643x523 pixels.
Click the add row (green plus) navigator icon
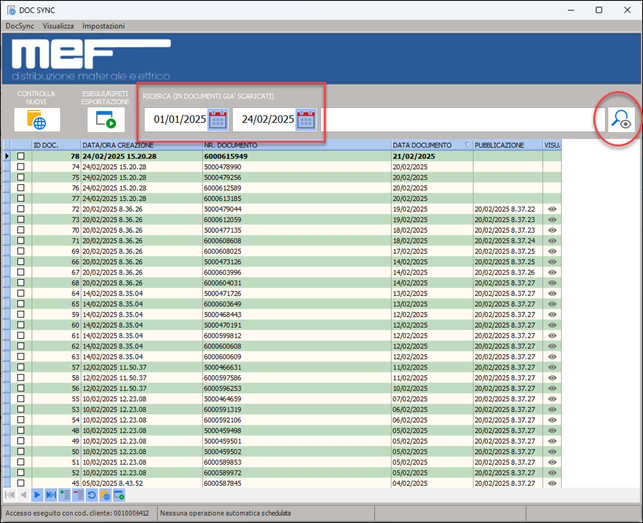[x=64, y=495]
